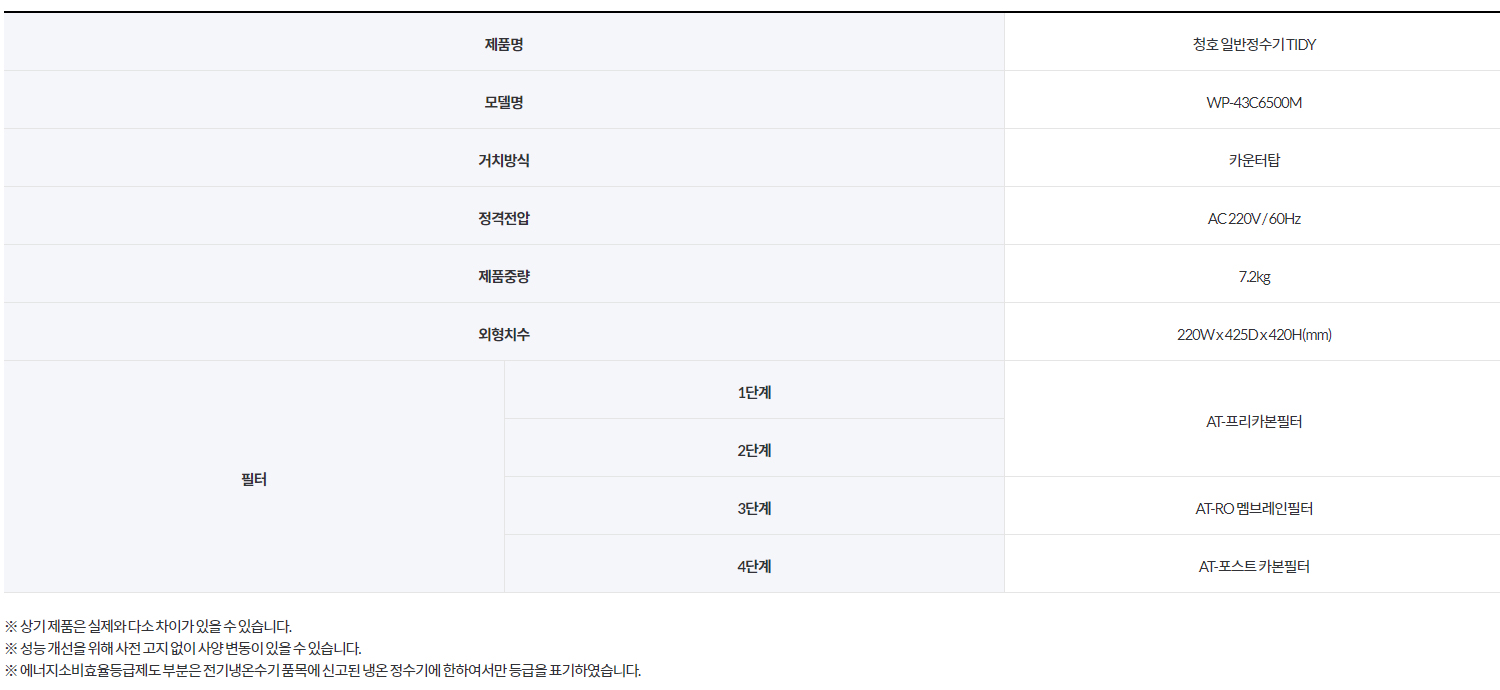Select the product name 청호 일반정수기 TIDY
1500x690 pixels.
click(1254, 44)
